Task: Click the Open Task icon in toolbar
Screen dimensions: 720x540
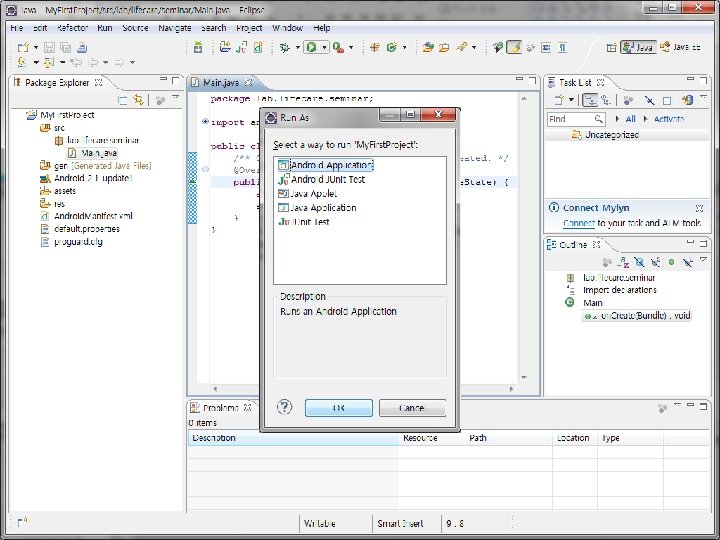Action: click(444, 47)
